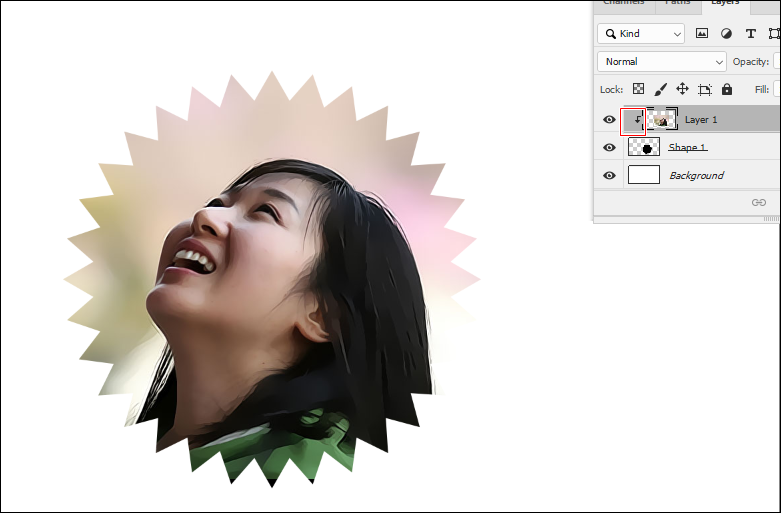Select the Layer 1 name
This screenshot has height=513, width=781.
point(701,120)
